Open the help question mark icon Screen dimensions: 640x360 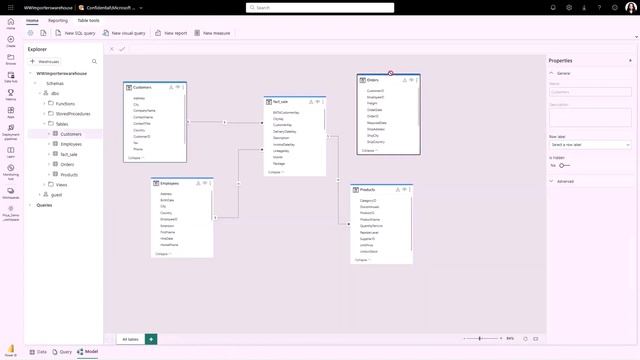[x=599, y=7]
